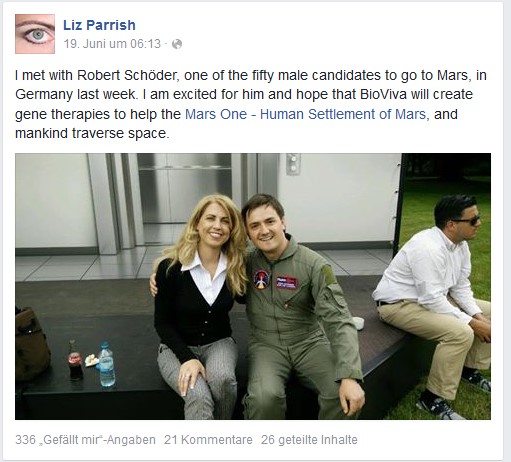This screenshot has height=462, width=511.
Task: Click the brown bag at the photo's left edge
Action: pyautogui.click(x=32, y=345)
